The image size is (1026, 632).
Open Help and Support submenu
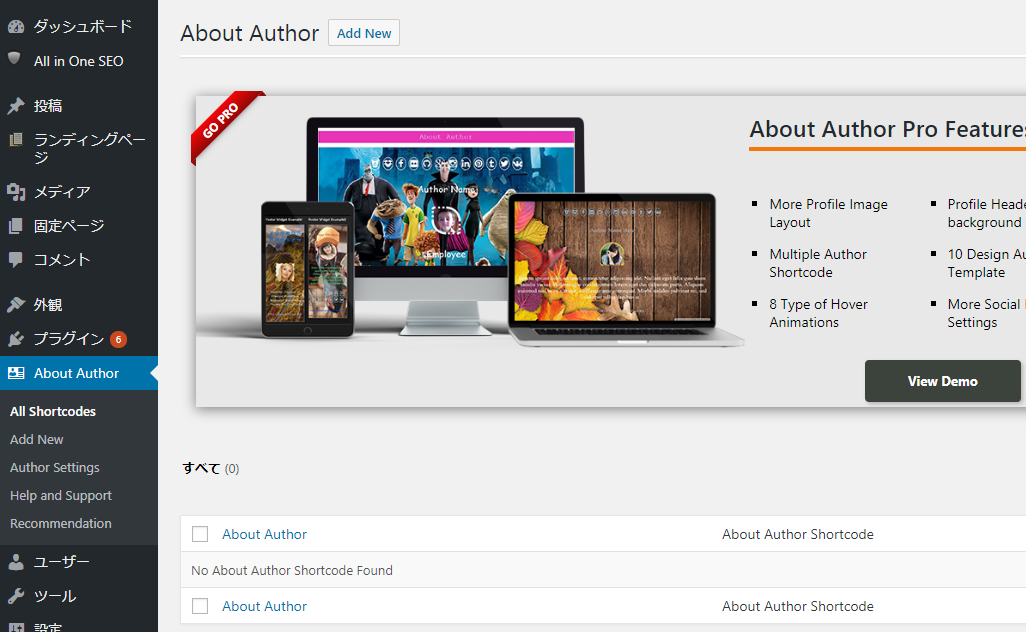(x=61, y=496)
